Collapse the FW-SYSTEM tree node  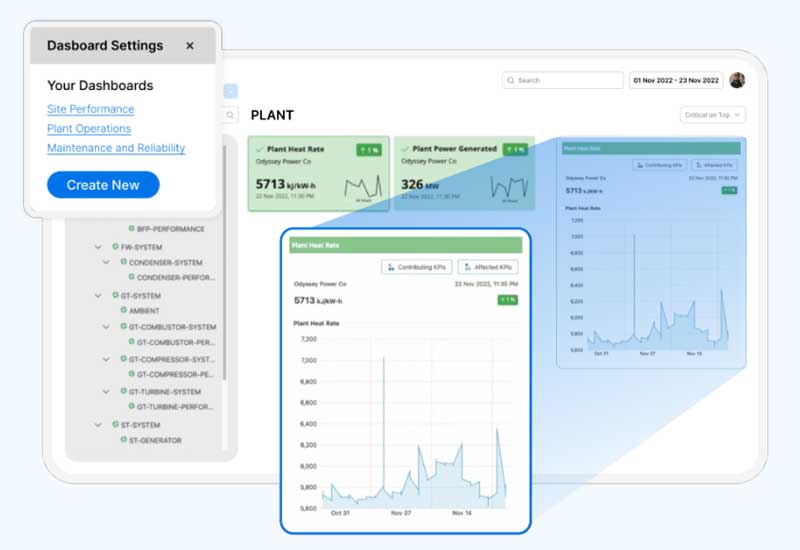98,247
